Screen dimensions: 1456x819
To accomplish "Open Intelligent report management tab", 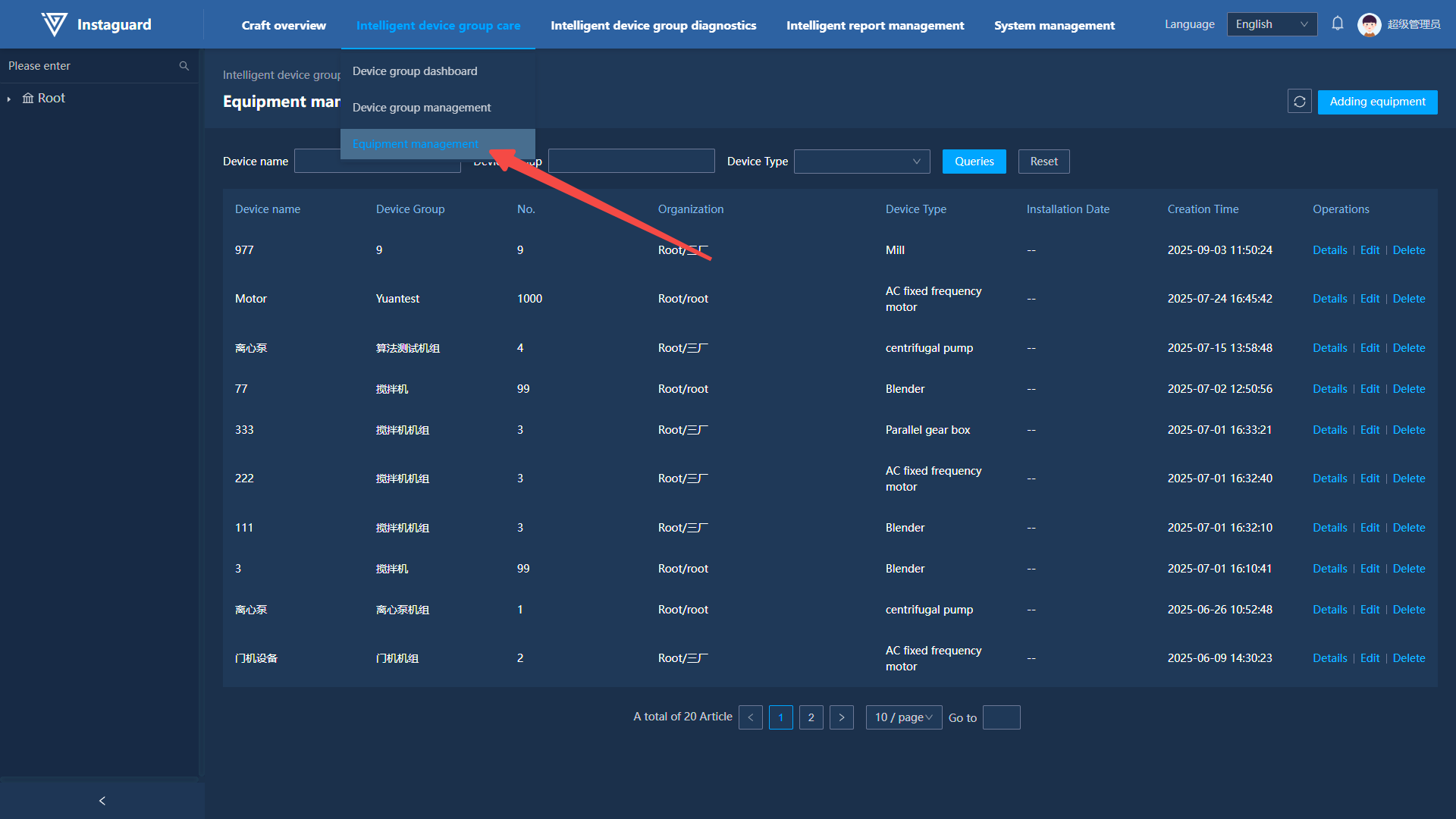I will click(x=875, y=25).
